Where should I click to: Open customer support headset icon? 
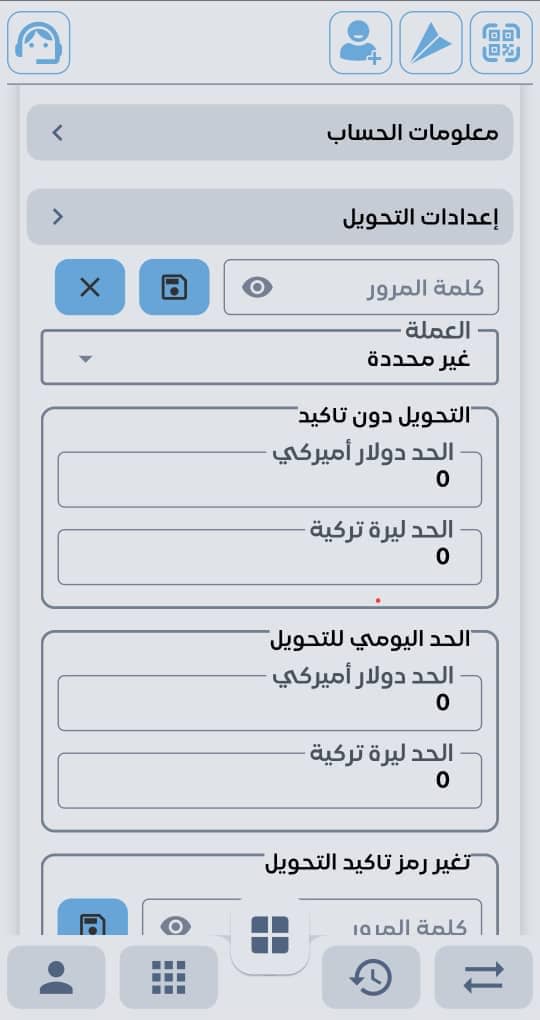(x=39, y=42)
